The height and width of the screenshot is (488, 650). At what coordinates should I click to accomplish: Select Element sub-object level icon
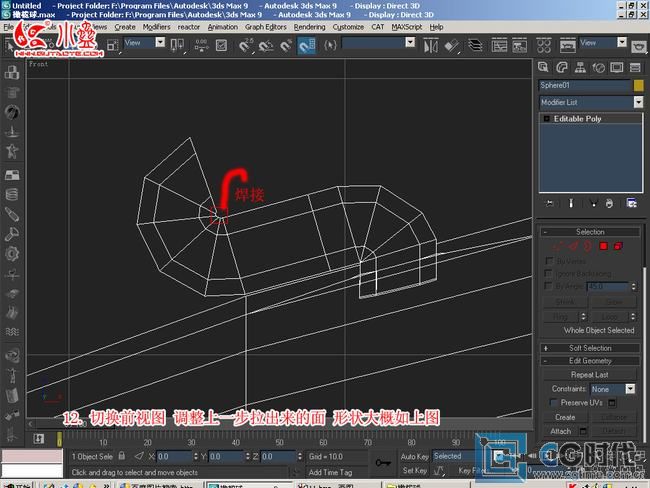click(618, 246)
